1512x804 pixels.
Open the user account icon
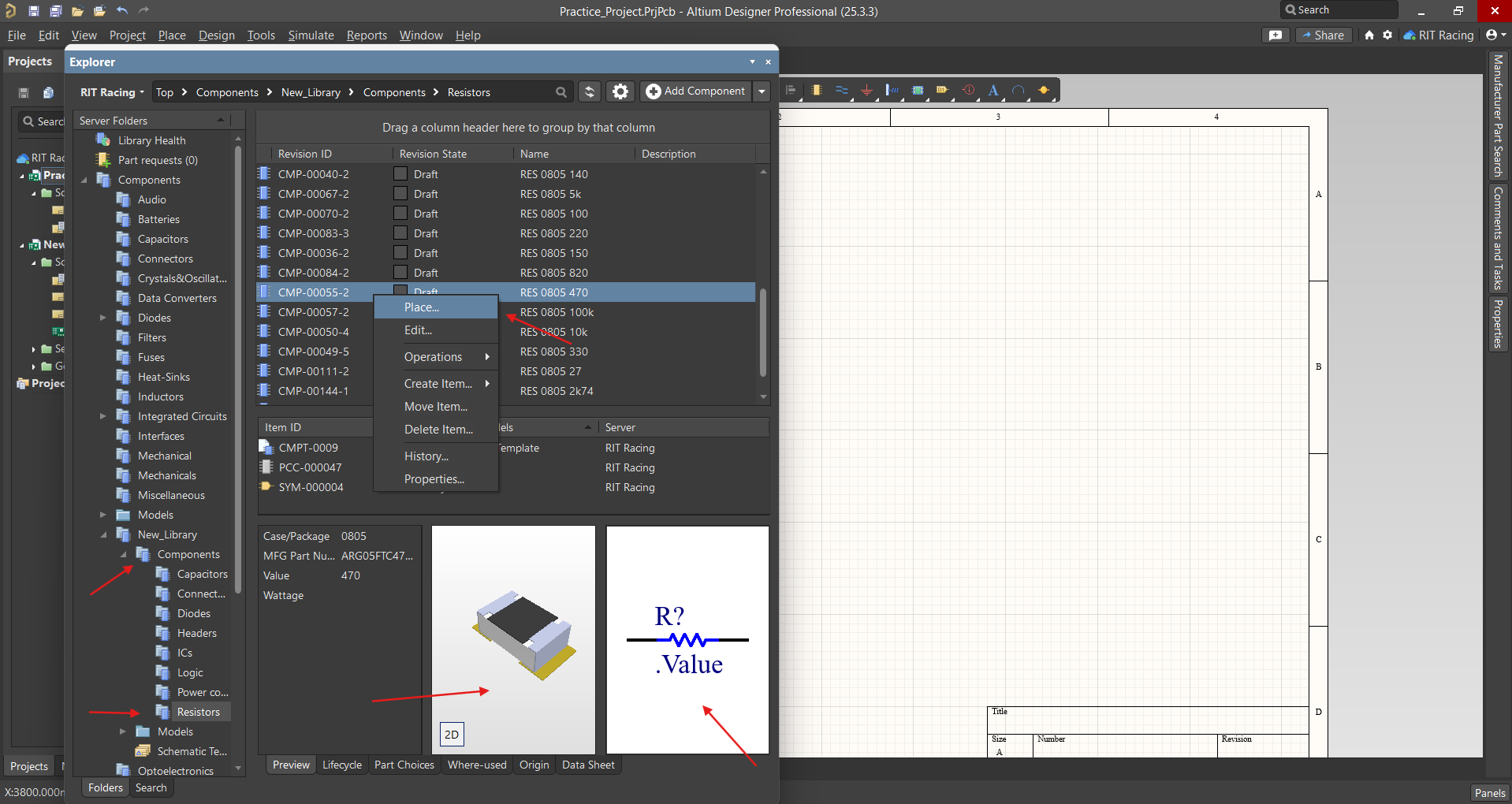click(1495, 35)
